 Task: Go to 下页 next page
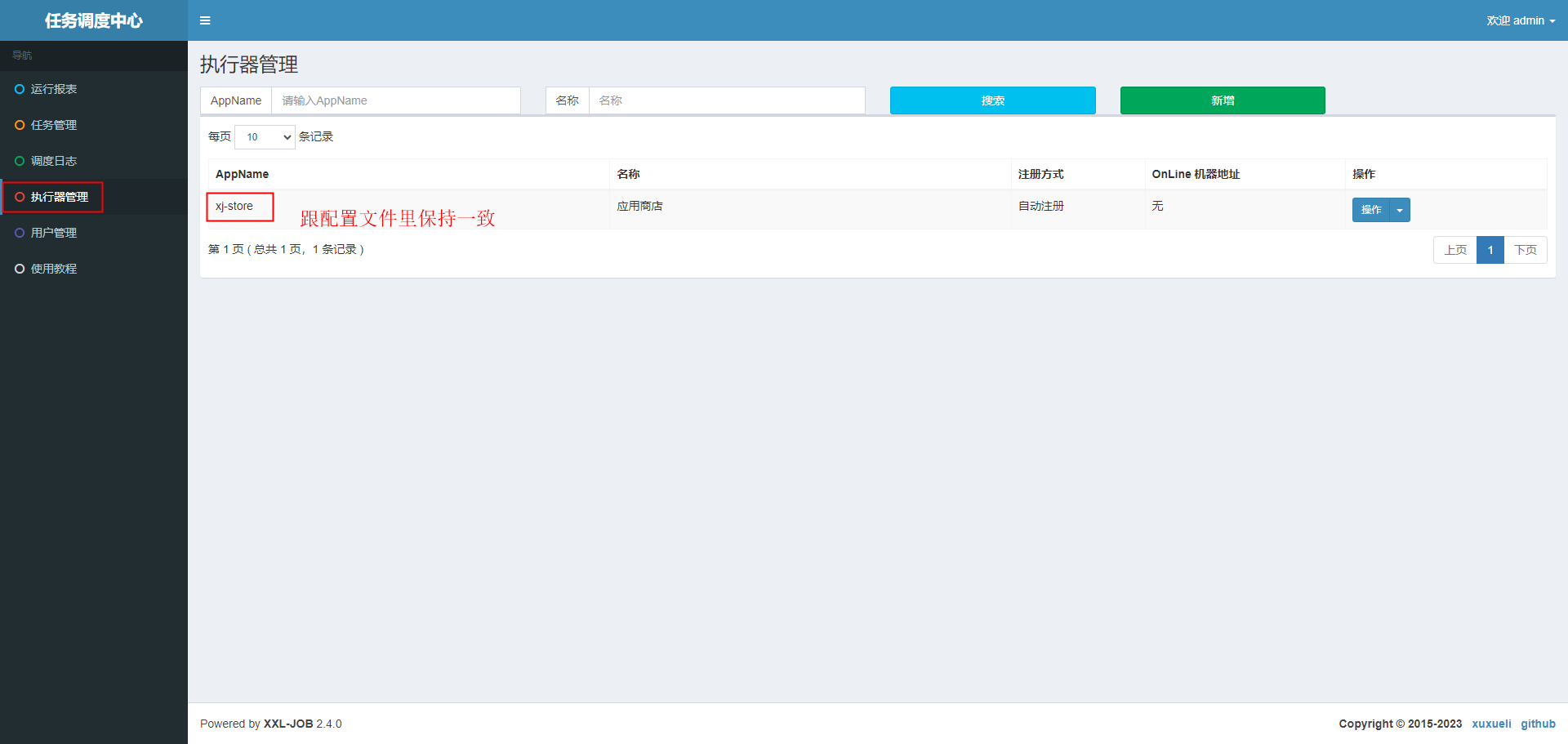(1526, 250)
